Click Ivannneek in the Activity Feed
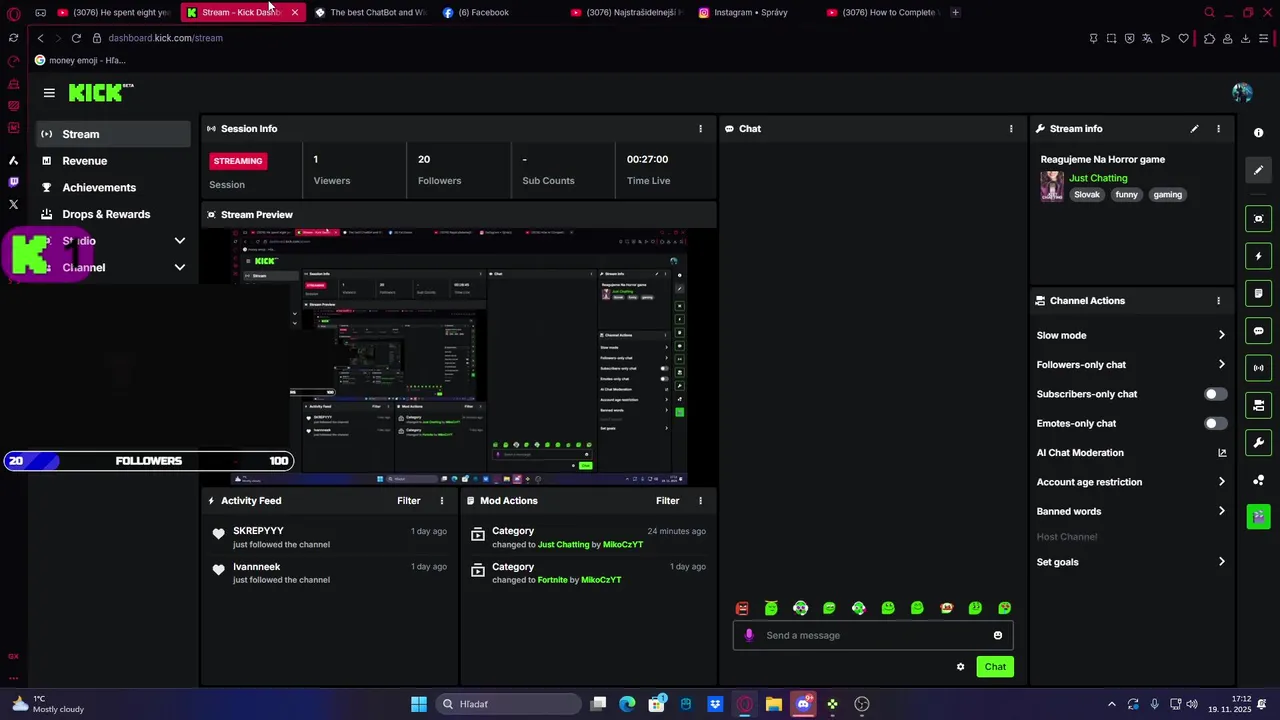This screenshot has width=1280, height=720. coord(257,567)
